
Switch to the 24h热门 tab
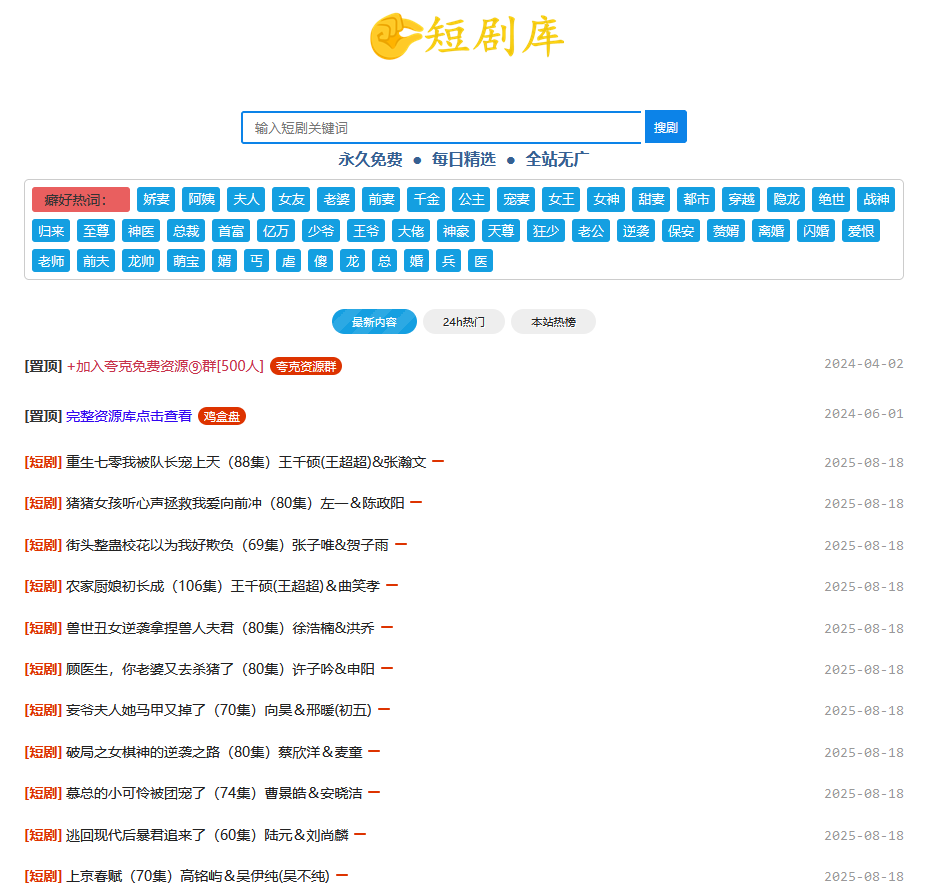463,322
